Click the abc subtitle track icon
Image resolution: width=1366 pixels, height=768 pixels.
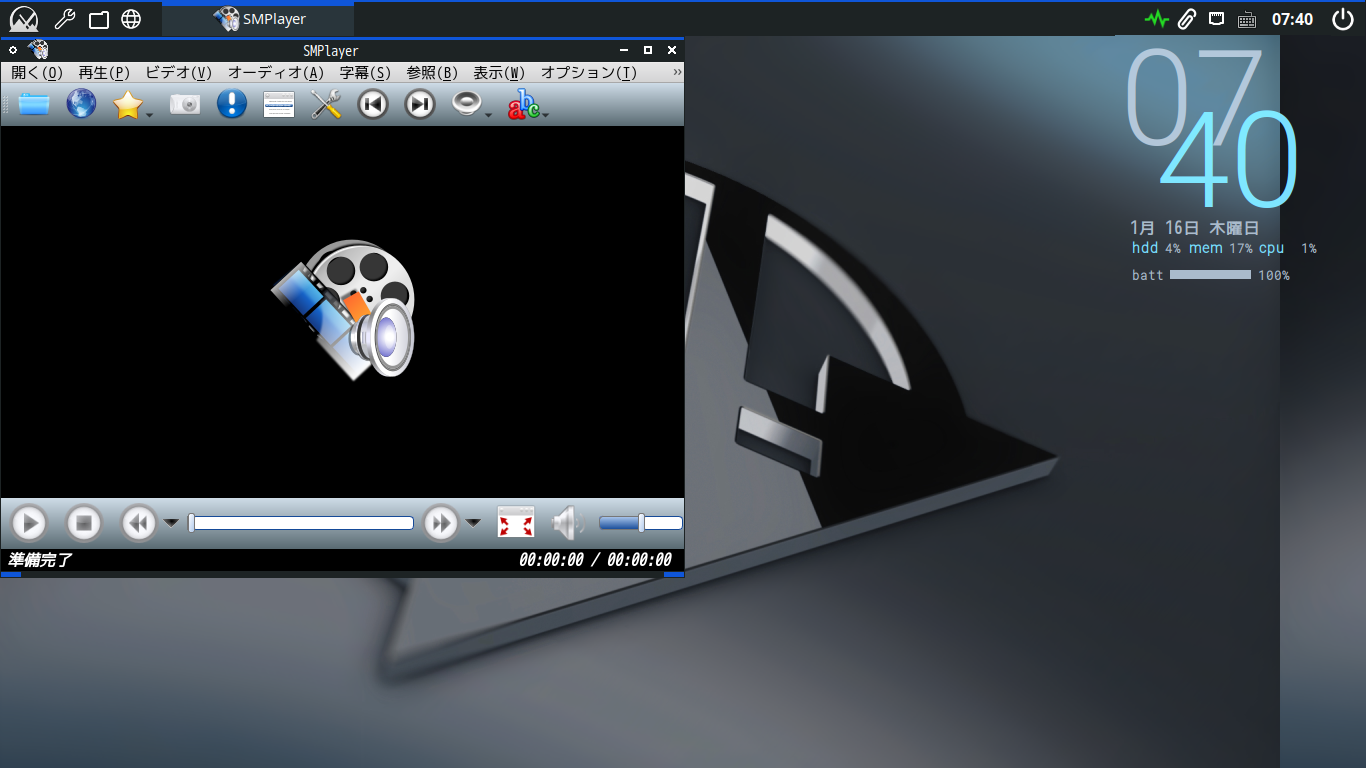pos(523,104)
